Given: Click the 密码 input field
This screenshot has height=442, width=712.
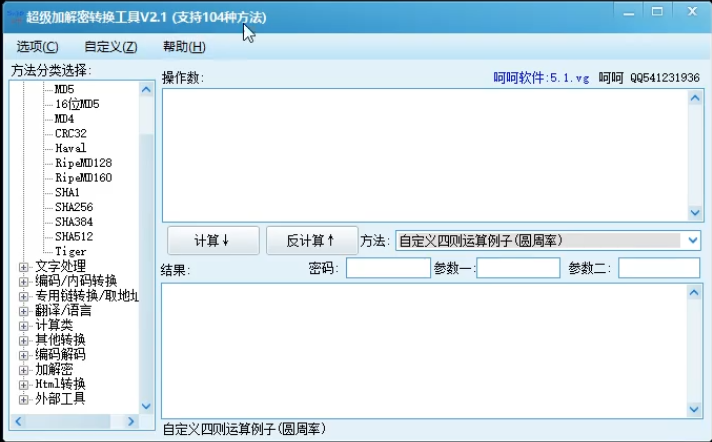Looking at the screenshot, I should pos(388,268).
